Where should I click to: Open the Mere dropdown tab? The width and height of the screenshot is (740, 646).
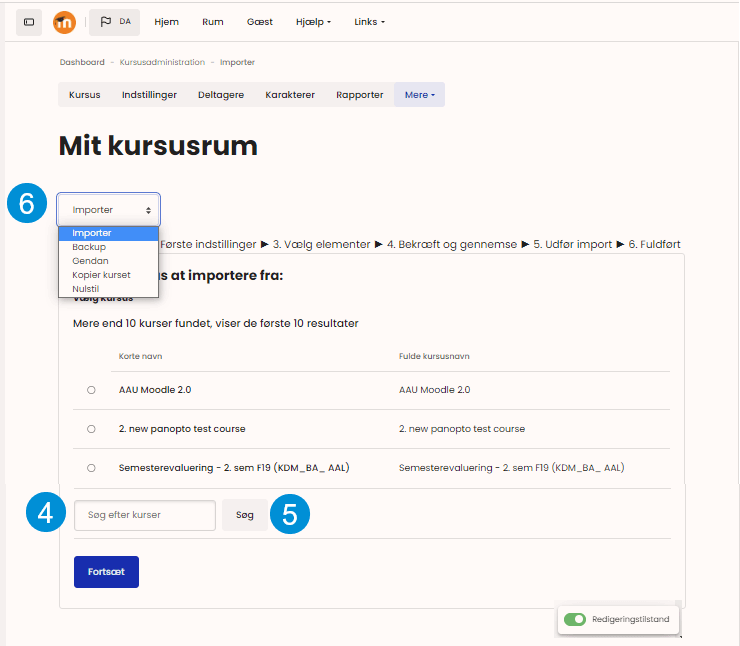(419, 95)
